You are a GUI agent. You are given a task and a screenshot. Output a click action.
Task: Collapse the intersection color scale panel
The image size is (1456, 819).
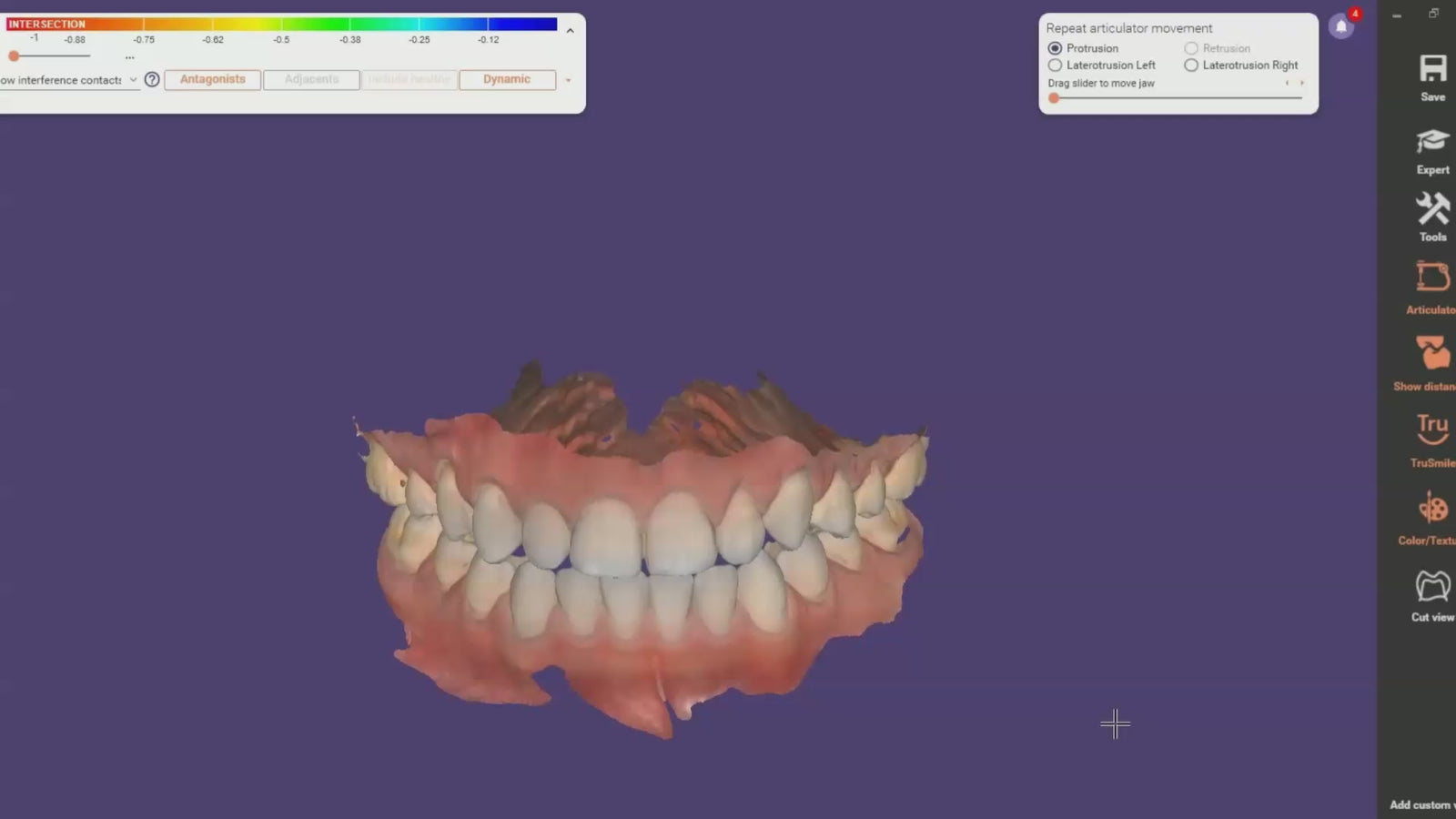pos(571,31)
